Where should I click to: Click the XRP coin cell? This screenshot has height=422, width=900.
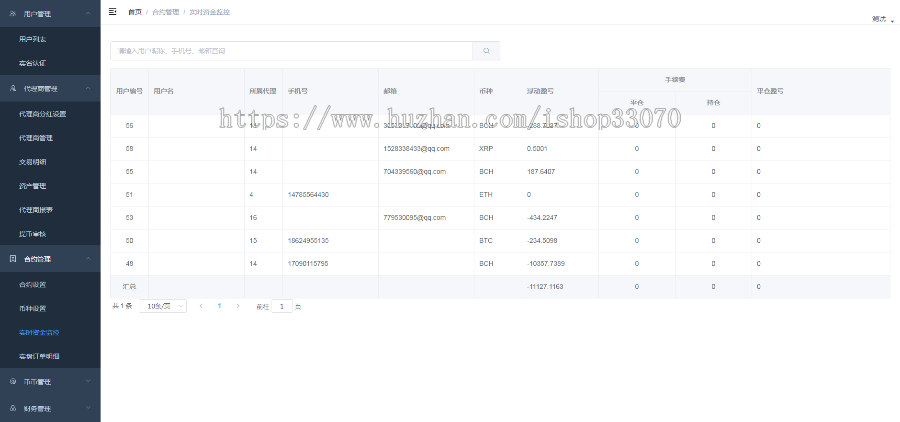[486, 149]
